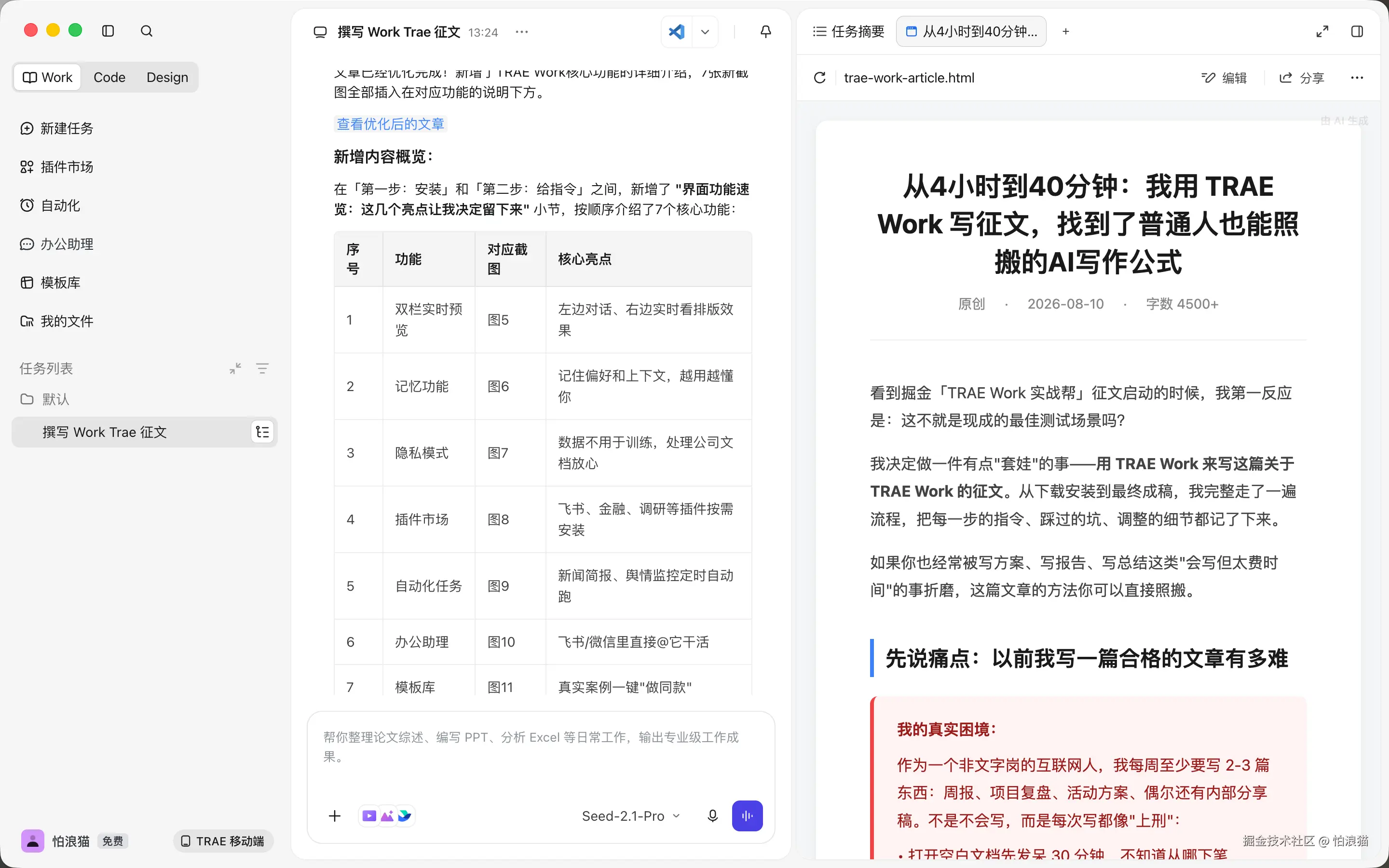Click the 模板库 layout icon
Image resolution: width=1389 pixels, height=868 pixels.
tap(27, 283)
